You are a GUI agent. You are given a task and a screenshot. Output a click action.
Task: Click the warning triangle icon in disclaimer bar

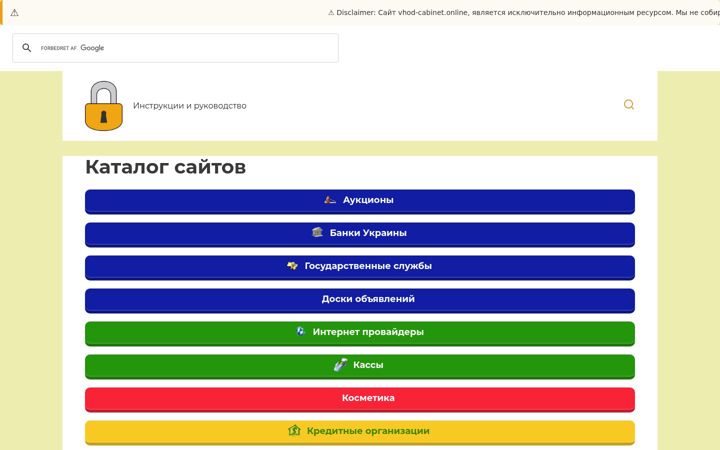tap(15, 13)
